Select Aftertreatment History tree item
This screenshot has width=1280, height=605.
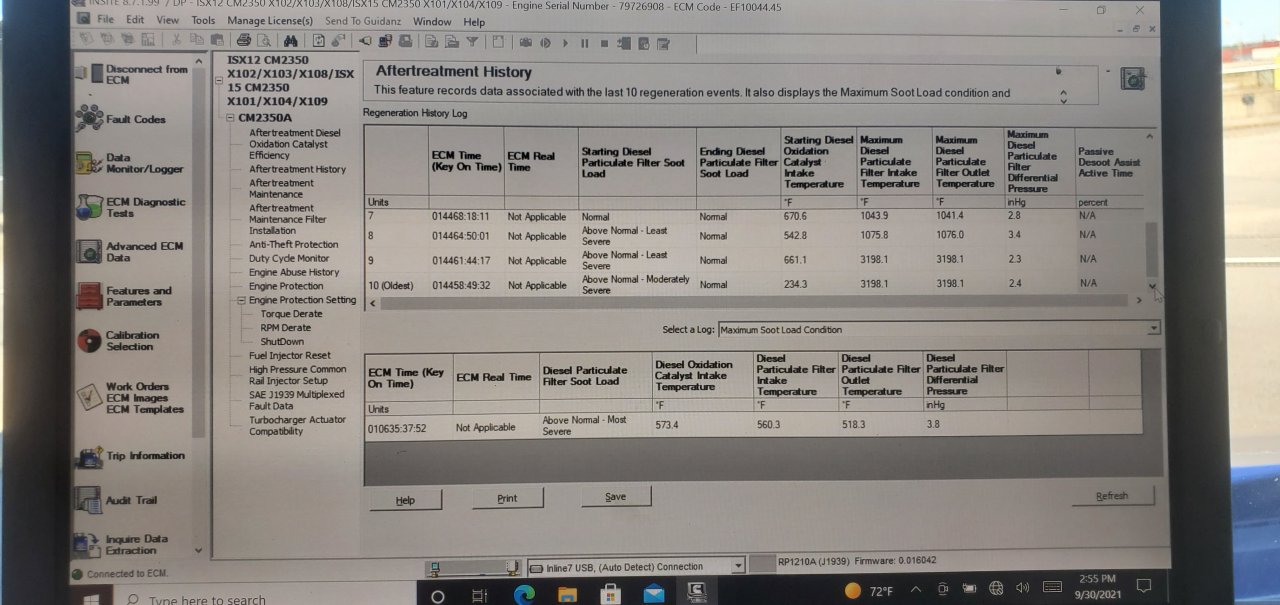point(297,169)
